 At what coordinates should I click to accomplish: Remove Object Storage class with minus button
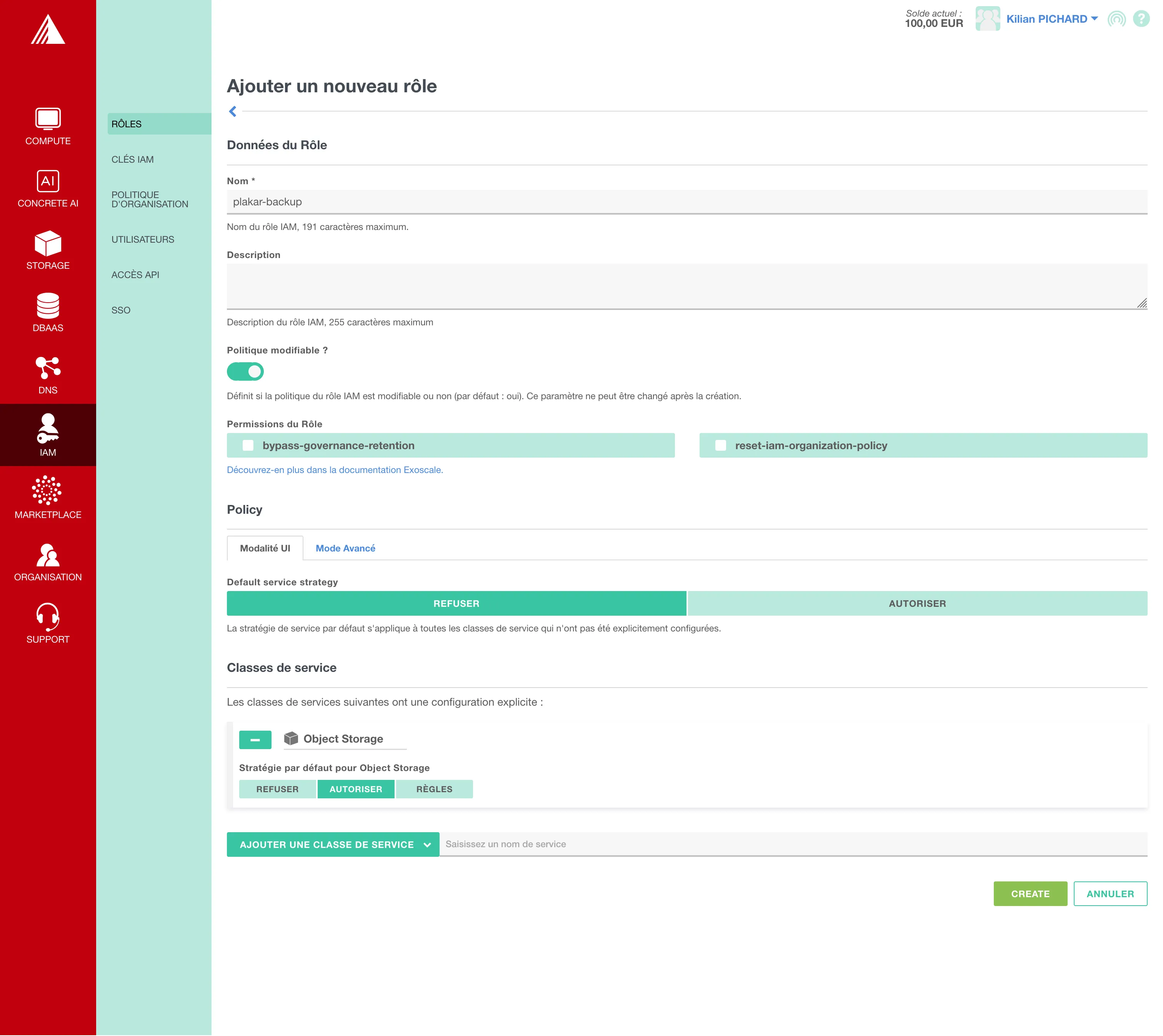pyautogui.click(x=255, y=740)
